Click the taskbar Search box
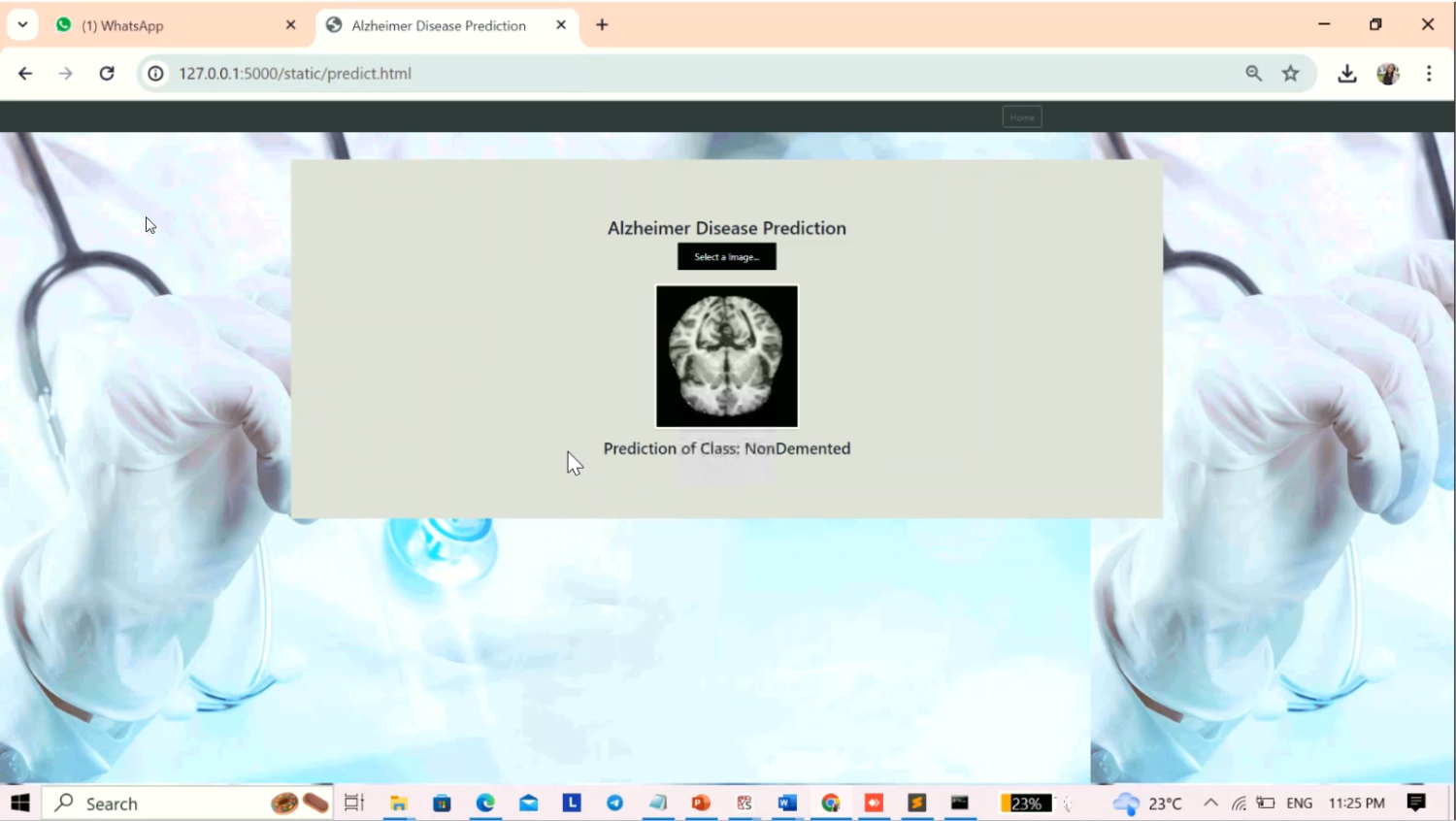This screenshot has width=1456, height=821. click(187, 804)
